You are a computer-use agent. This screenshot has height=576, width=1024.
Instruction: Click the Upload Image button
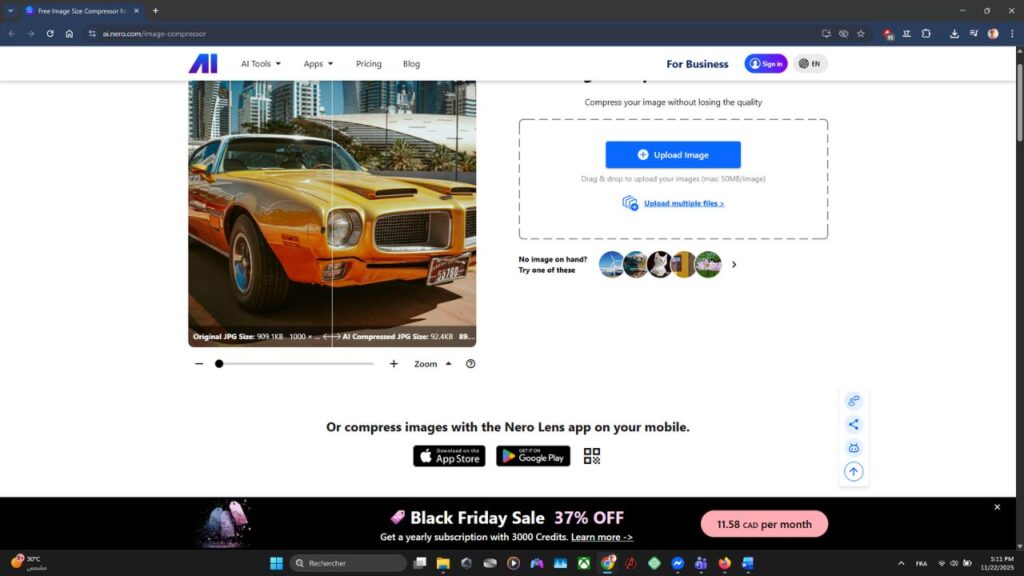click(672, 155)
